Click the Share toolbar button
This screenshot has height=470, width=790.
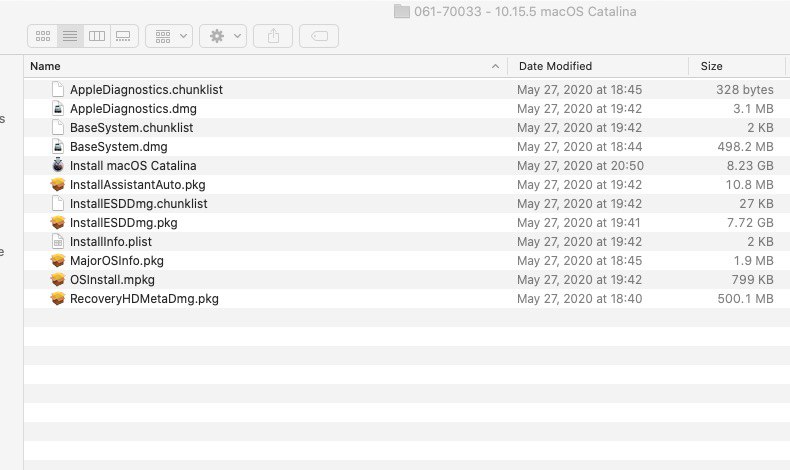[x=273, y=36]
